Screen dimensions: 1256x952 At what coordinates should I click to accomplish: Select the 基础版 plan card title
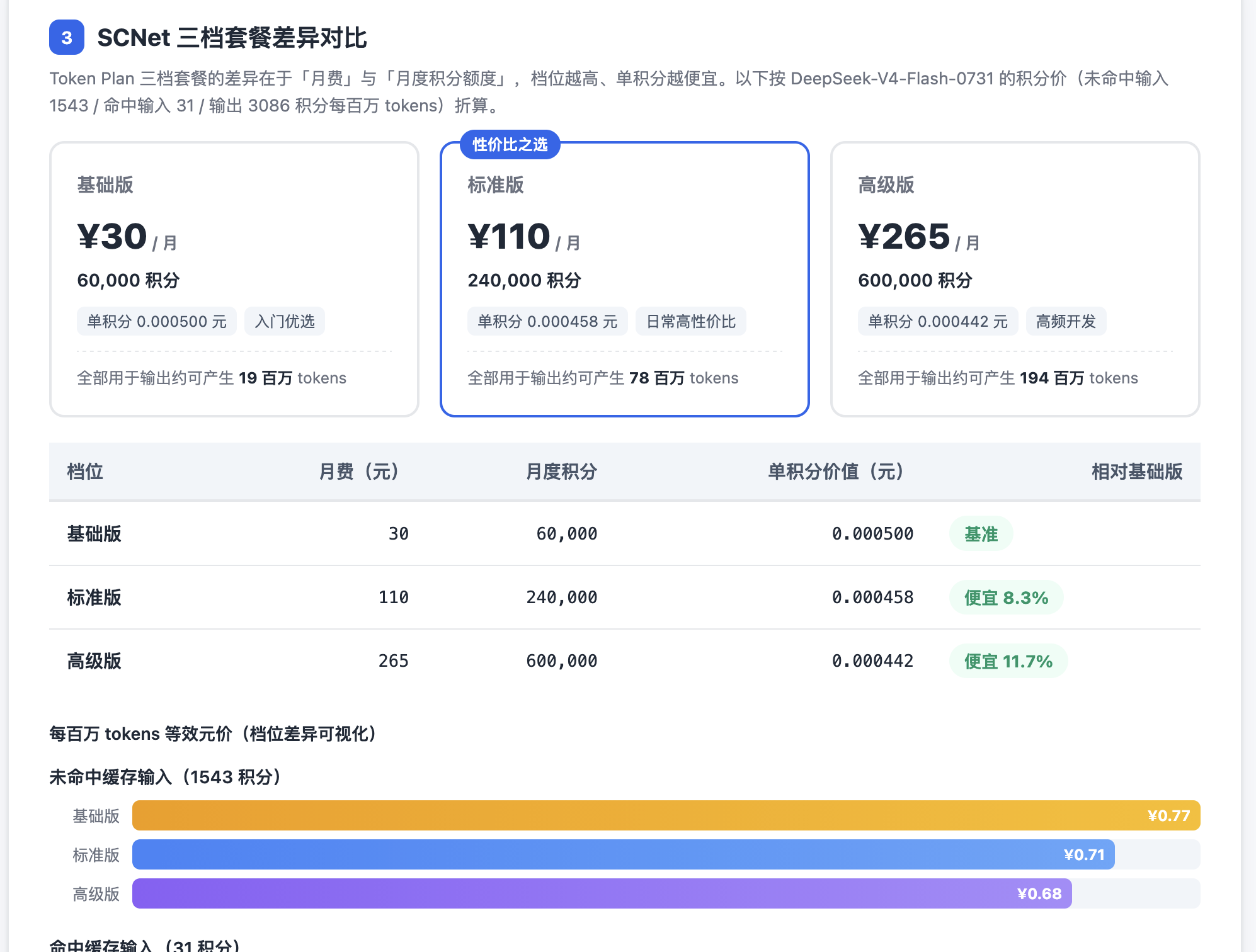105,185
